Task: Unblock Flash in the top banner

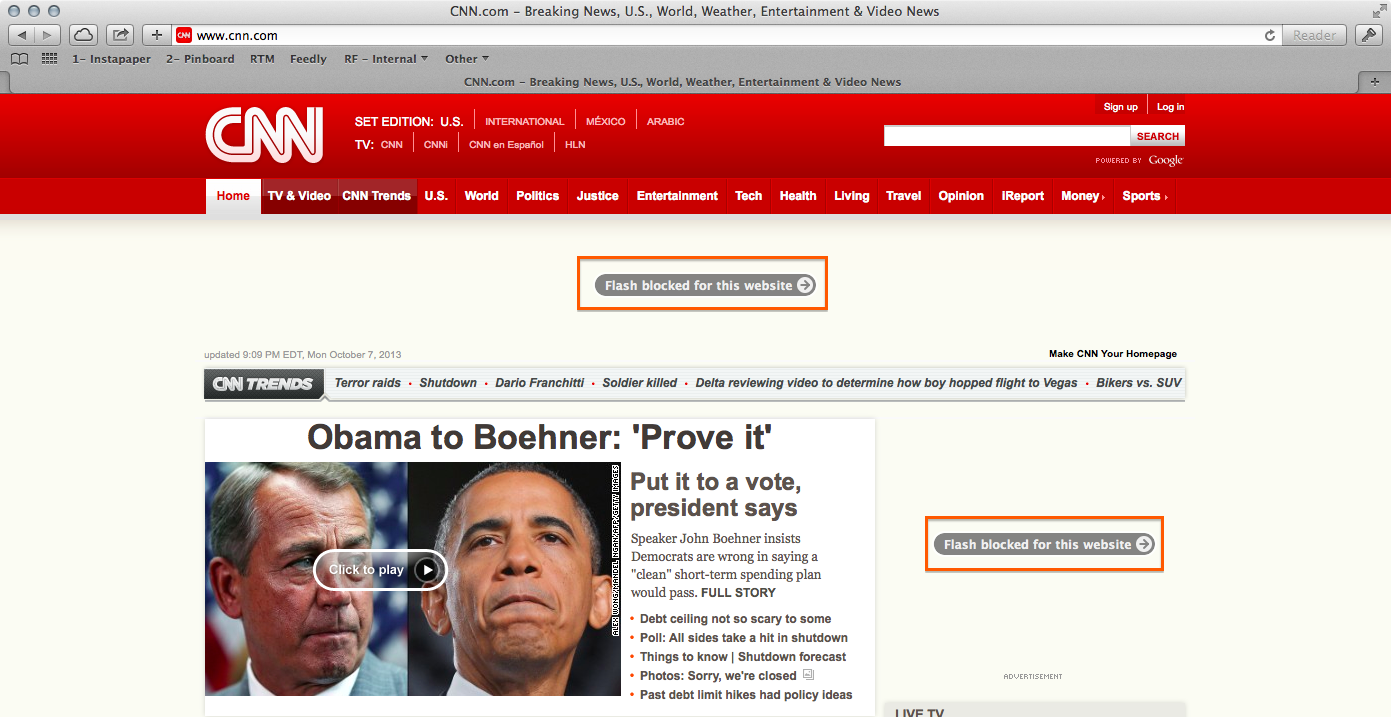Action: pyautogui.click(x=703, y=285)
